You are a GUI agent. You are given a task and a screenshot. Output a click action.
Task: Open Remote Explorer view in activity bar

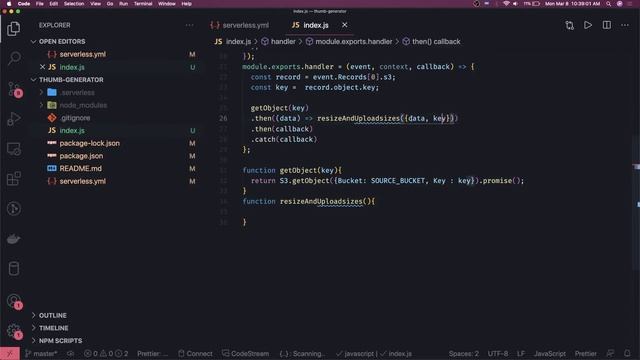14,149
